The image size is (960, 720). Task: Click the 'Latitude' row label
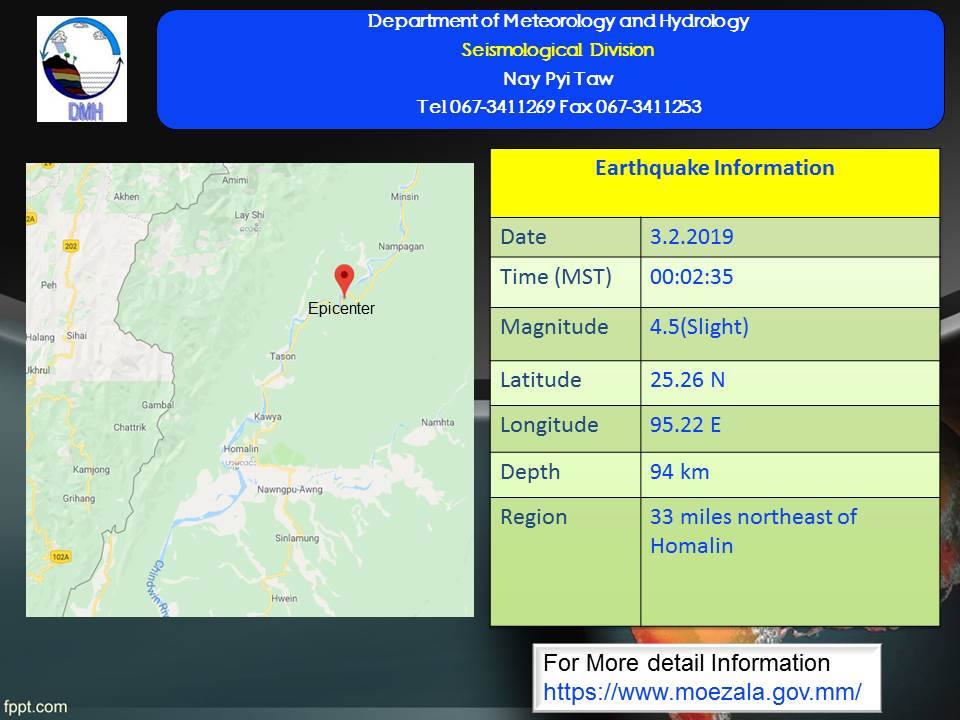[x=541, y=380]
